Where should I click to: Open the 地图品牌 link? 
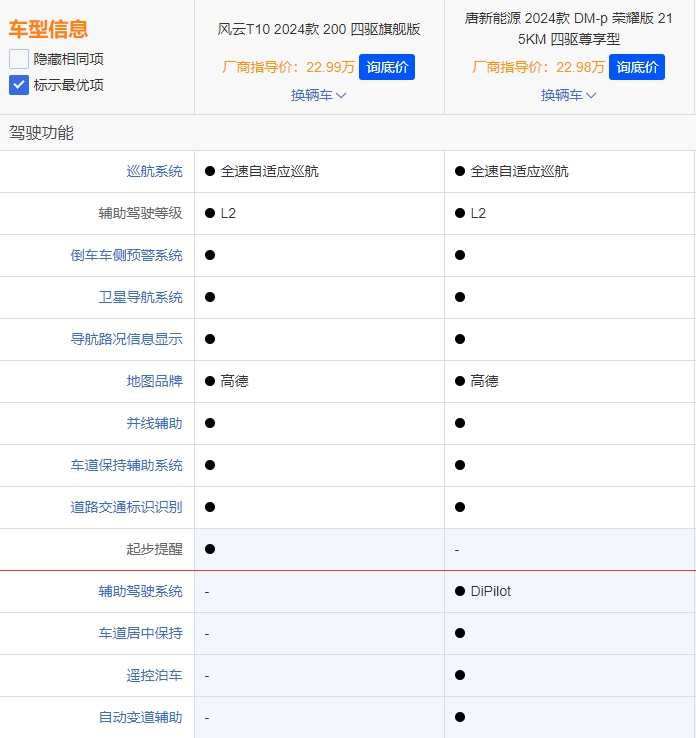click(x=154, y=381)
